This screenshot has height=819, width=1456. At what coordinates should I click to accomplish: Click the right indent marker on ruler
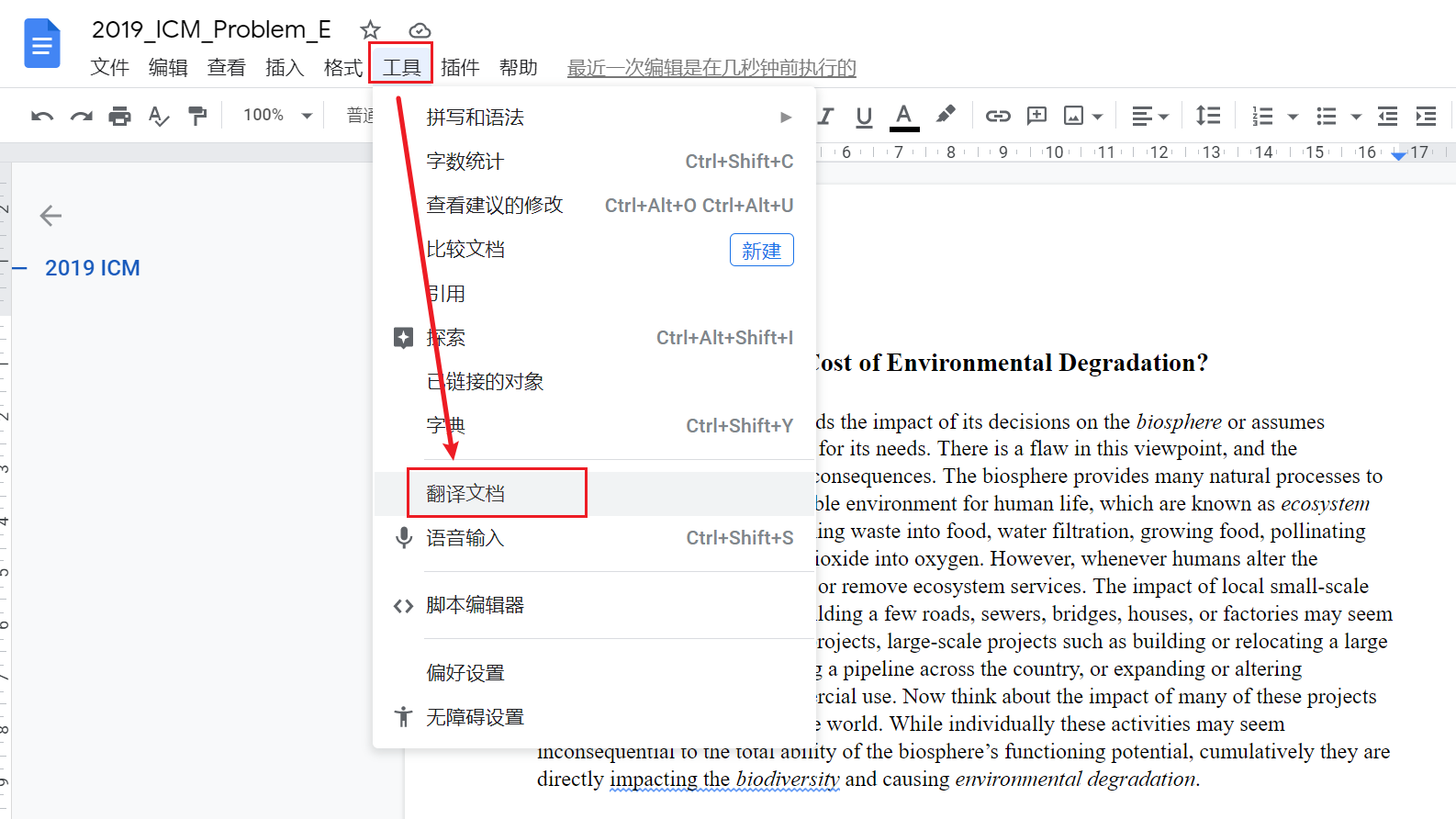point(1398,155)
